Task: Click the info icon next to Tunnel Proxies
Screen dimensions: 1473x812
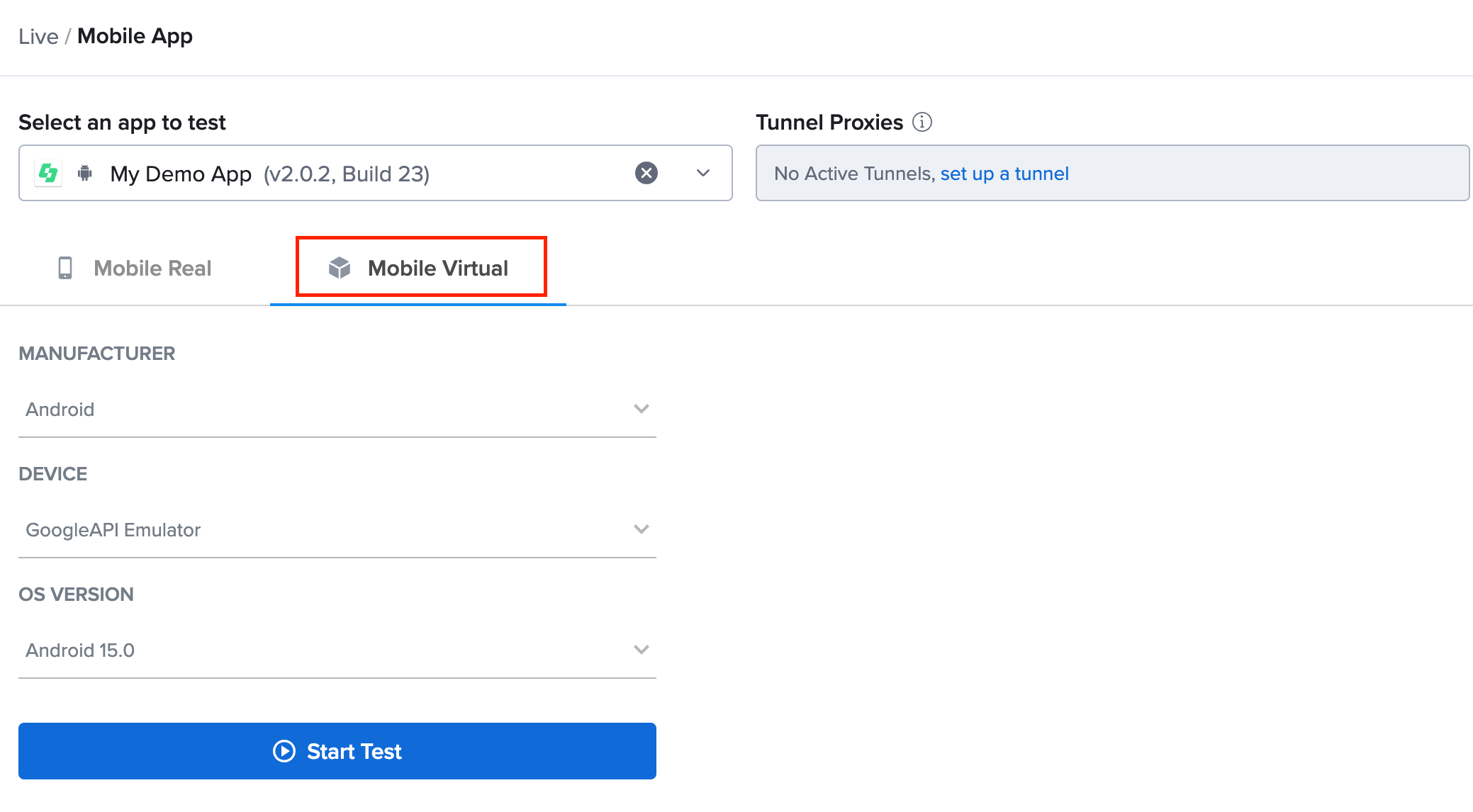Action: coord(922,122)
